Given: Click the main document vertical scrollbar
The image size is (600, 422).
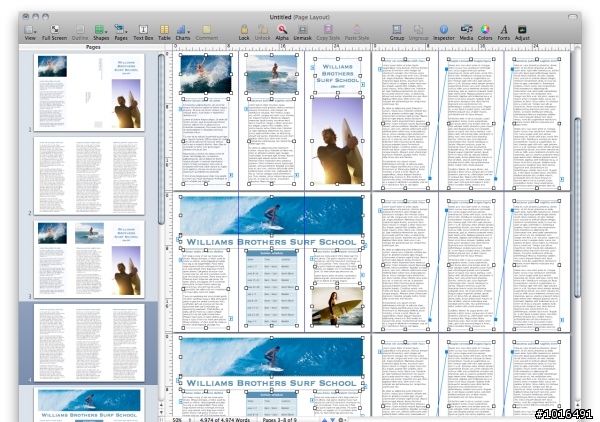Looking at the screenshot, I should pyautogui.click(x=577, y=207).
